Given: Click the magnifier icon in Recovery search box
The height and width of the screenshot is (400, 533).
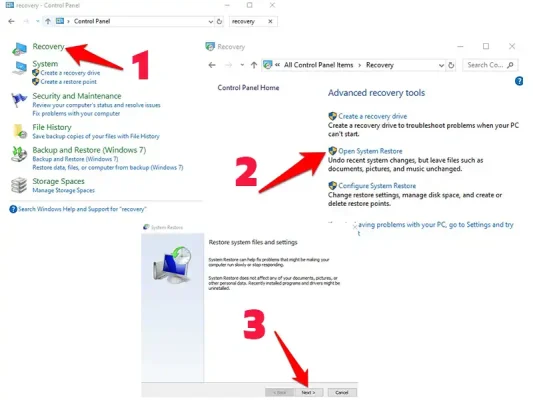Looking at the screenshot, I should coord(510,65).
